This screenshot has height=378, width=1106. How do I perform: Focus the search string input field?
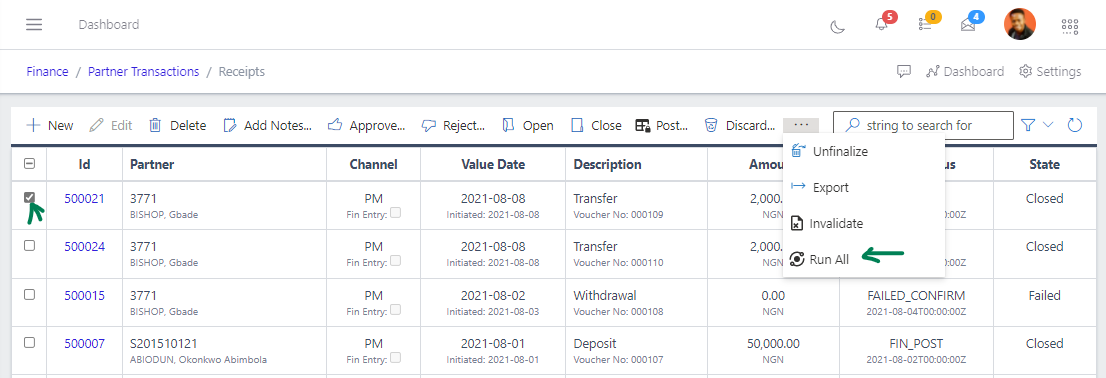pos(923,126)
